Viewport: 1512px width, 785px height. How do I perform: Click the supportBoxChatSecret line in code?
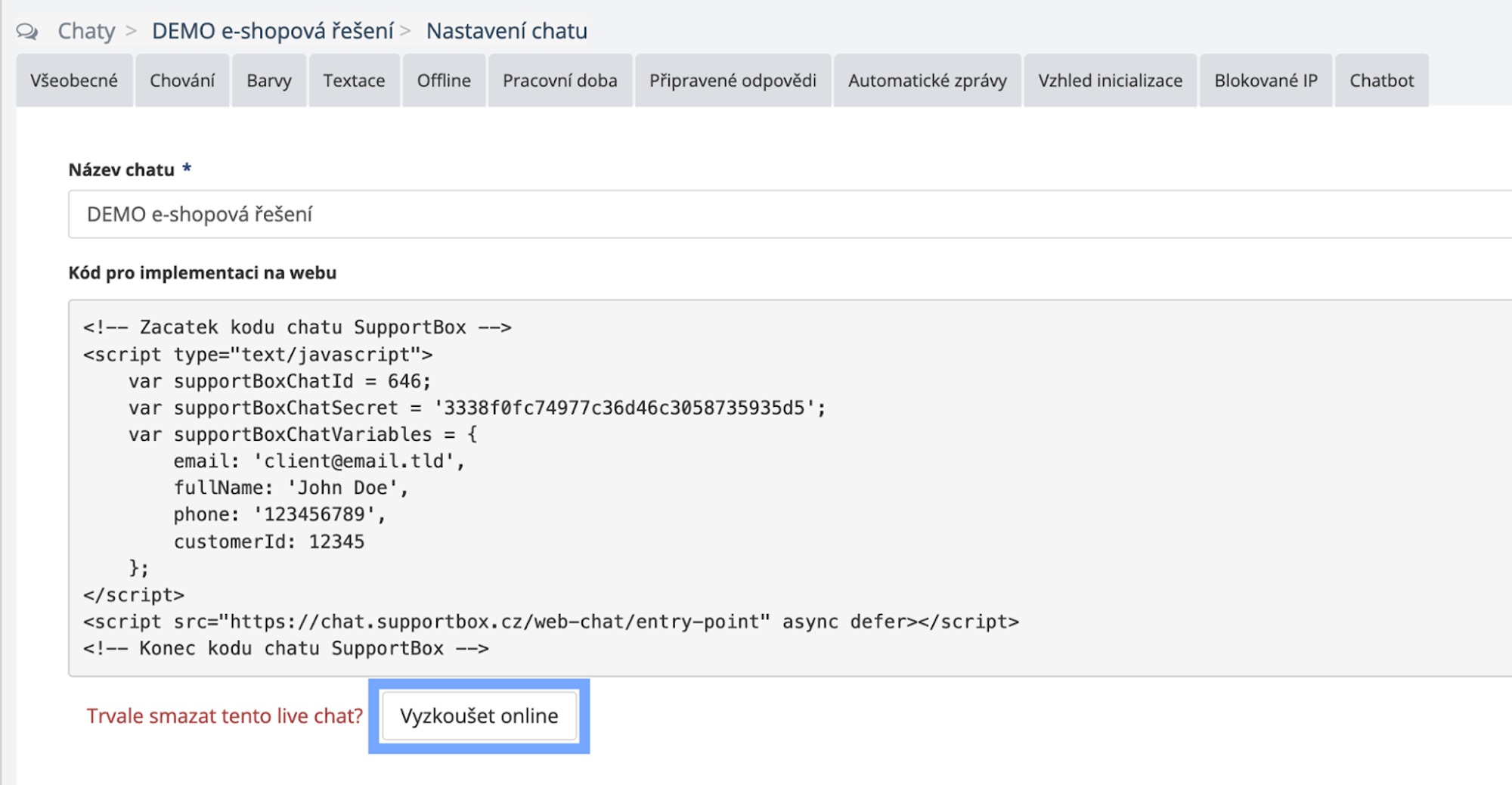pyautogui.click(x=477, y=408)
